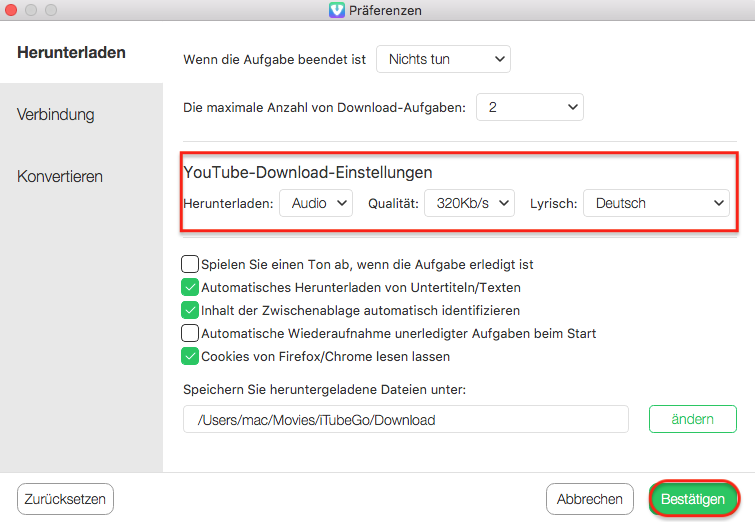Open the Herunterladen Audio format dropdown
Image resolution: width=755 pixels, height=522 pixels.
tap(316, 203)
